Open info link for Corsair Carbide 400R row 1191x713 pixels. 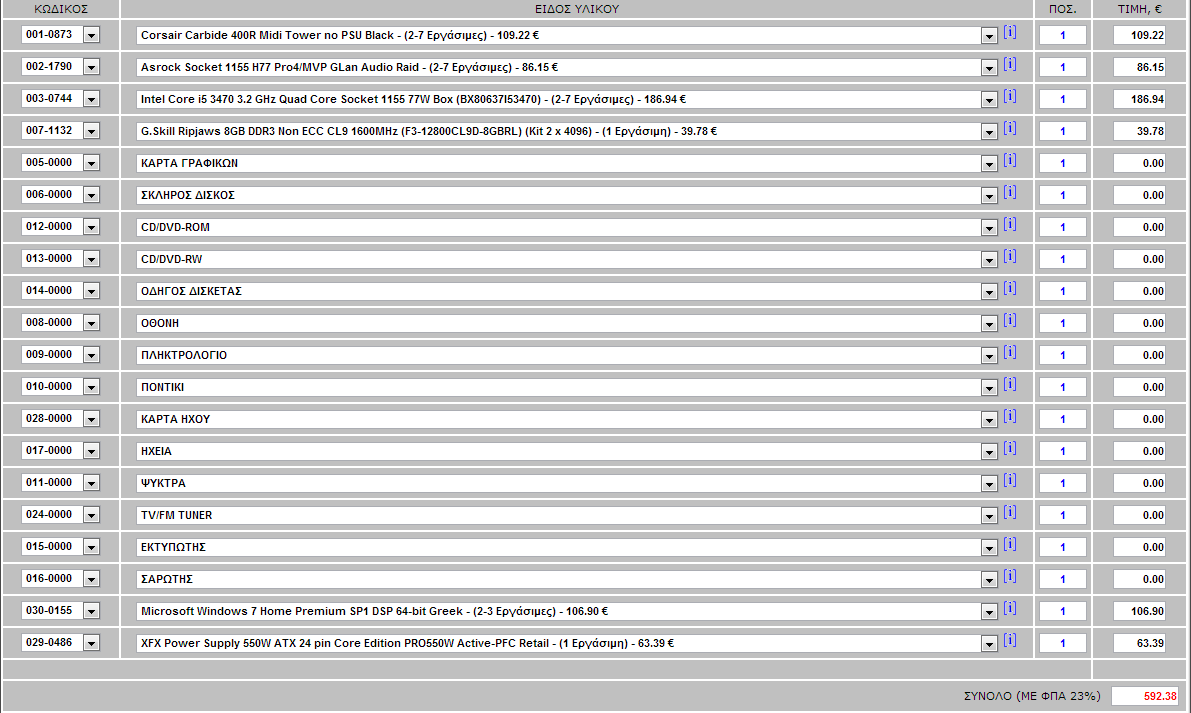click(1009, 32)
